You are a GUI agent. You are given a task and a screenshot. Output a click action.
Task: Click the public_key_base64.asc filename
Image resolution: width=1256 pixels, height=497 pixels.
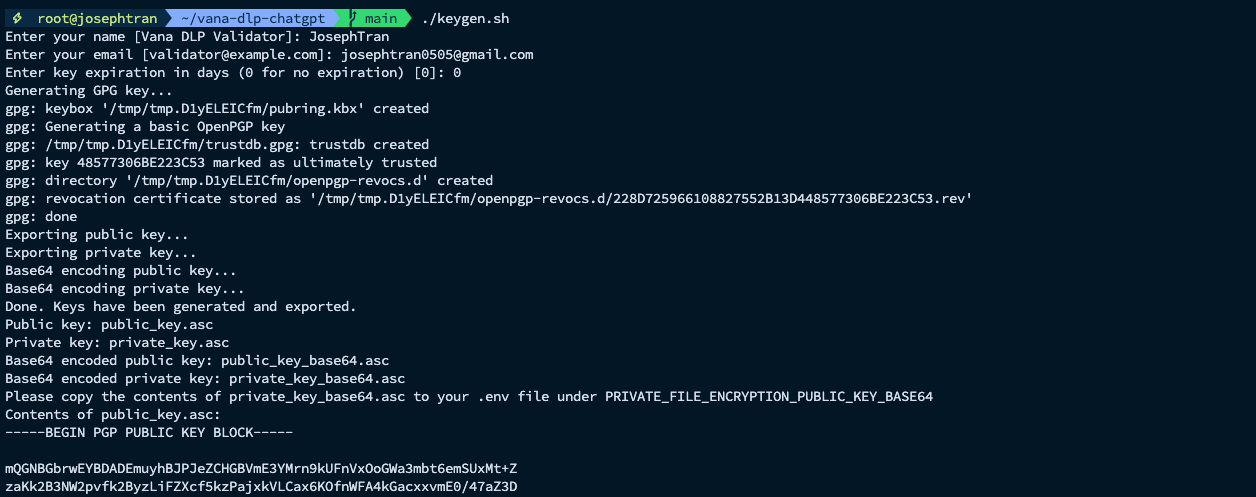[x=305, y=361]
